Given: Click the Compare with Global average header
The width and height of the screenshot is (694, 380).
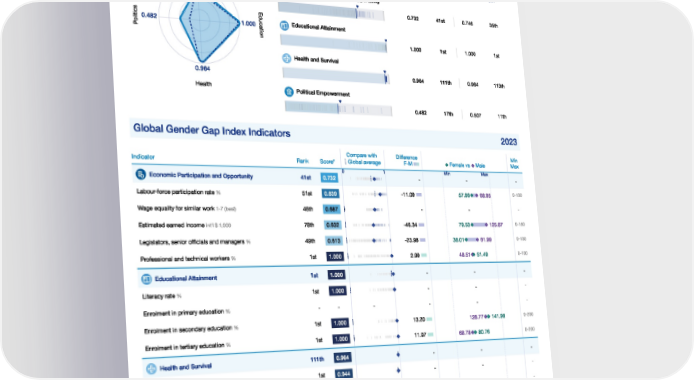Looking at the screenshot, I should (x=362, y=159).
